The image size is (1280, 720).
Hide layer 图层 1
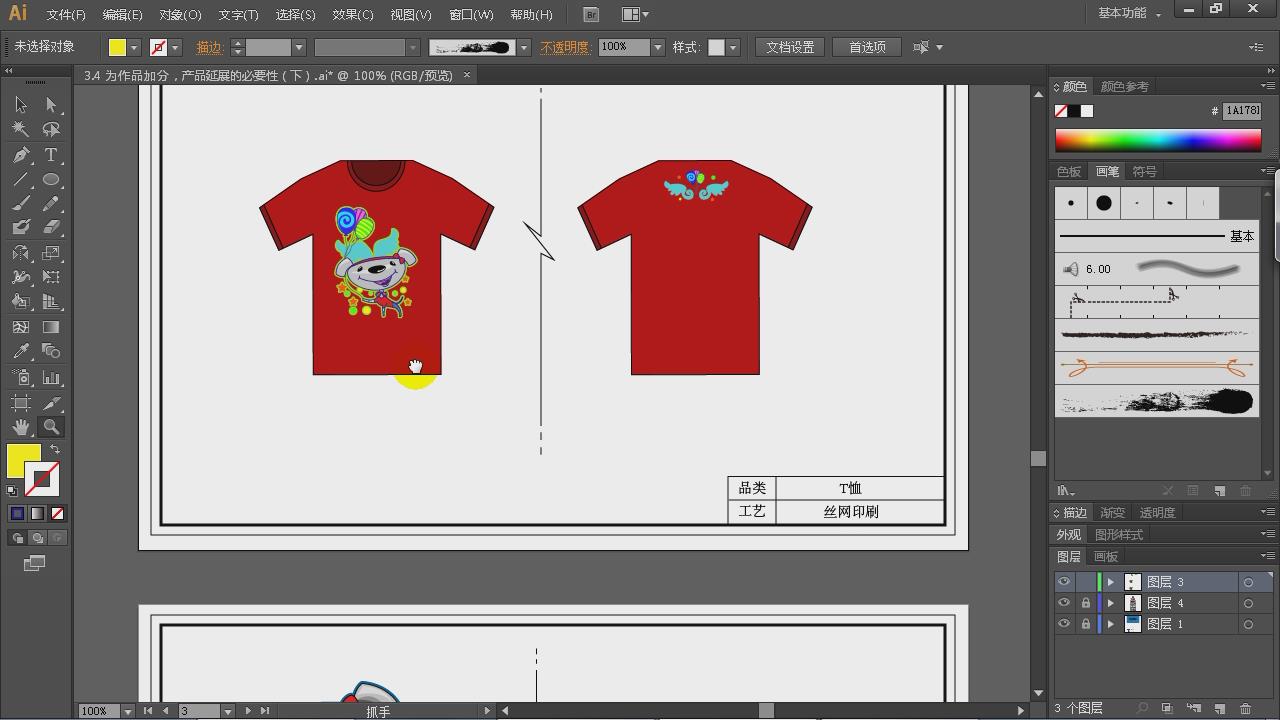(x=1064, y=624)
